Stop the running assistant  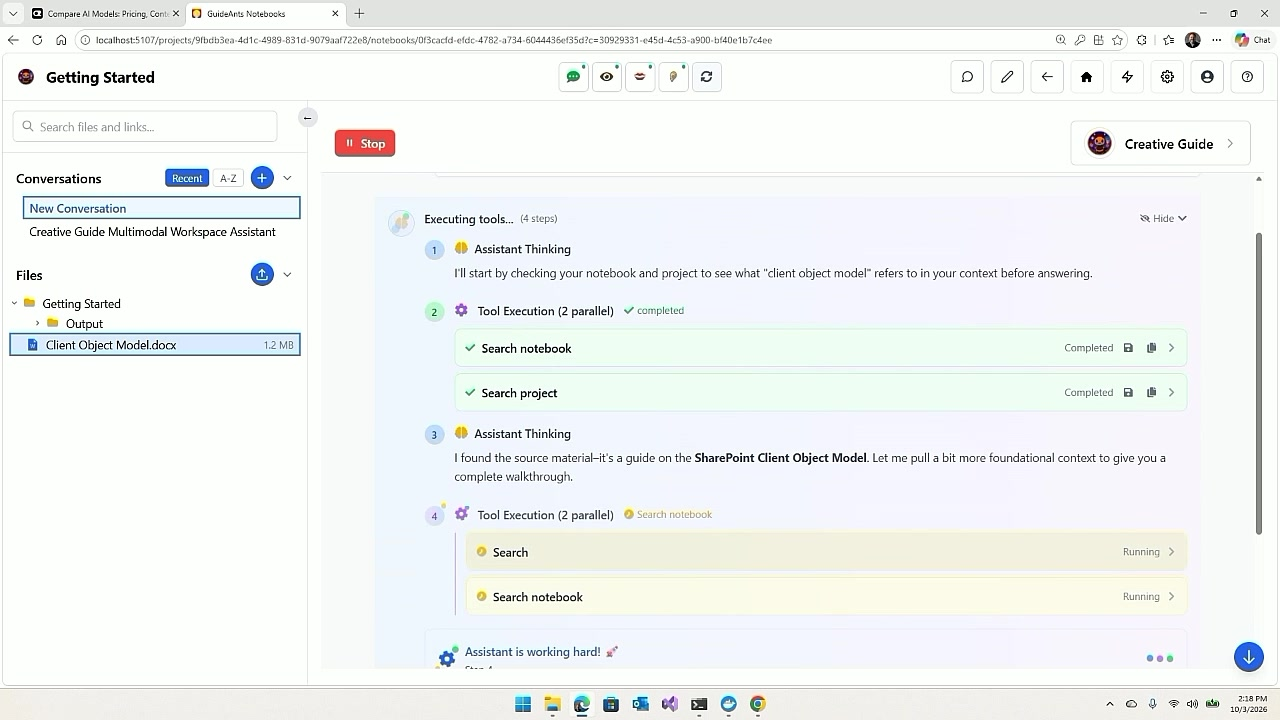point(365,143)
